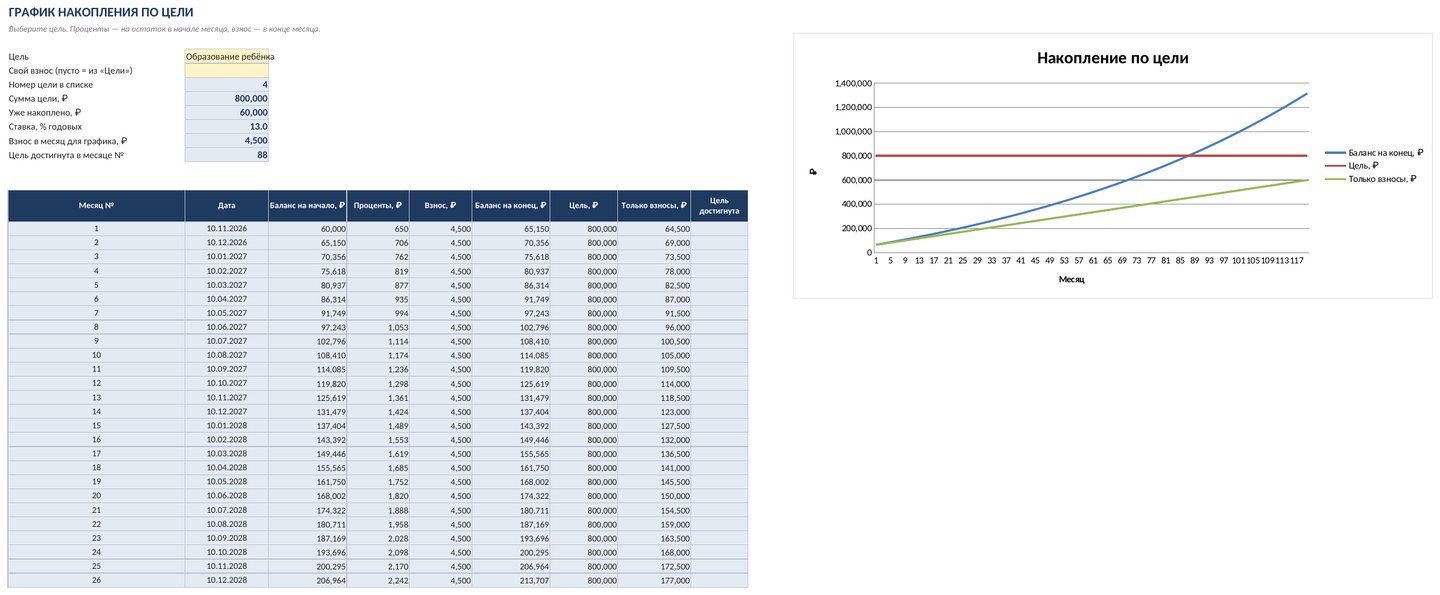The height and width of the screenshot is (595, 1440).
Task: Select the goal cell 'Образование ребёнка'
Action: coord(227,57)
